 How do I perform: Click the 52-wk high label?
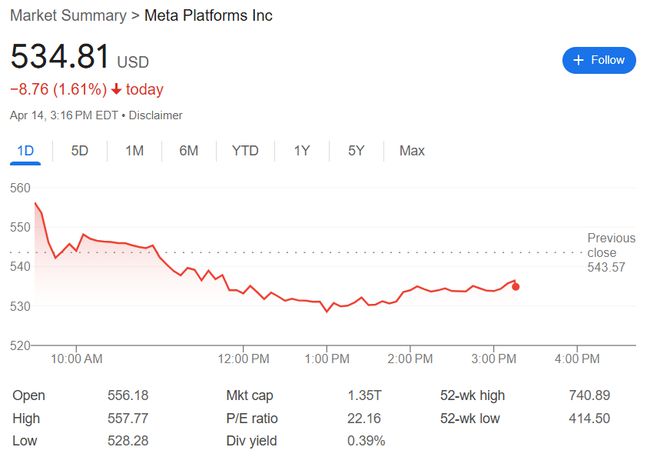[x=475, y=395]
